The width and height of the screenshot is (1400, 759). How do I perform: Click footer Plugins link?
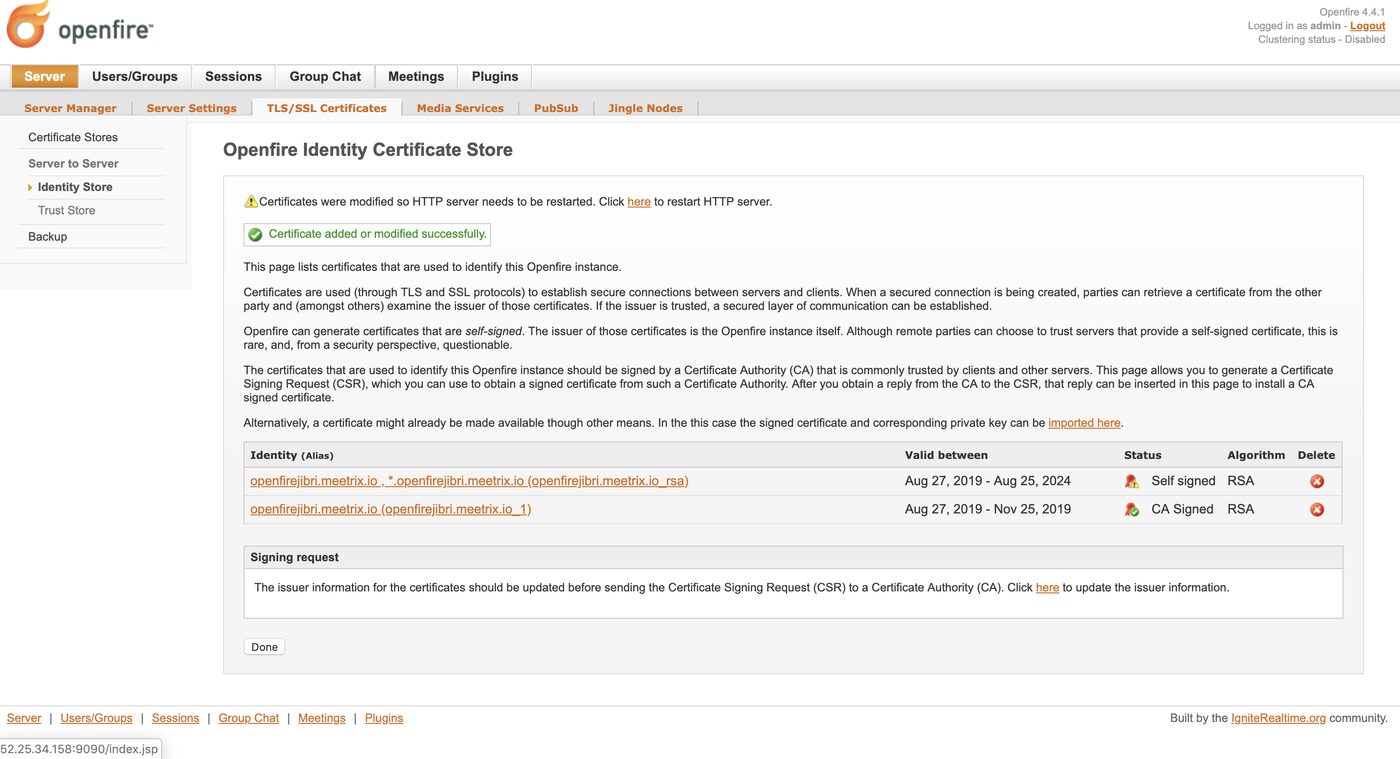click(x=384, y=718)
